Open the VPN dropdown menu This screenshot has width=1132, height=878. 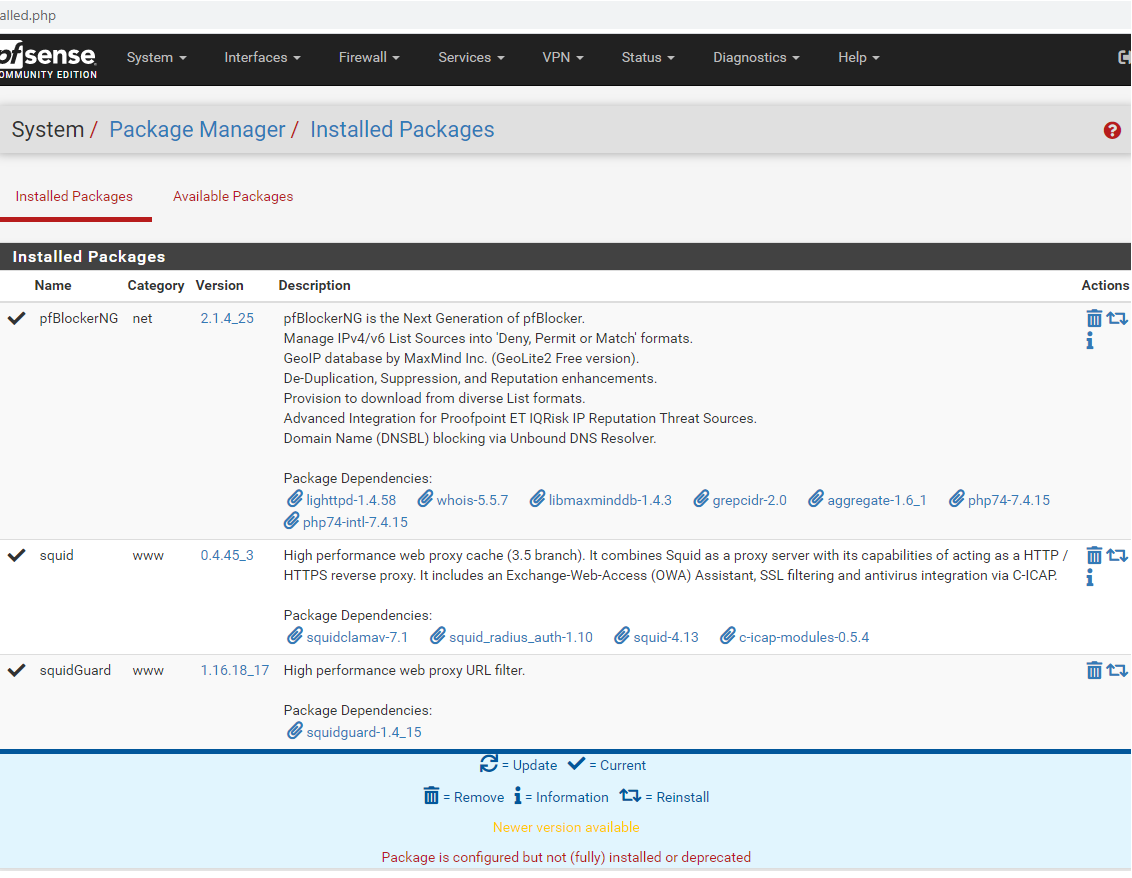pos(563,57)
